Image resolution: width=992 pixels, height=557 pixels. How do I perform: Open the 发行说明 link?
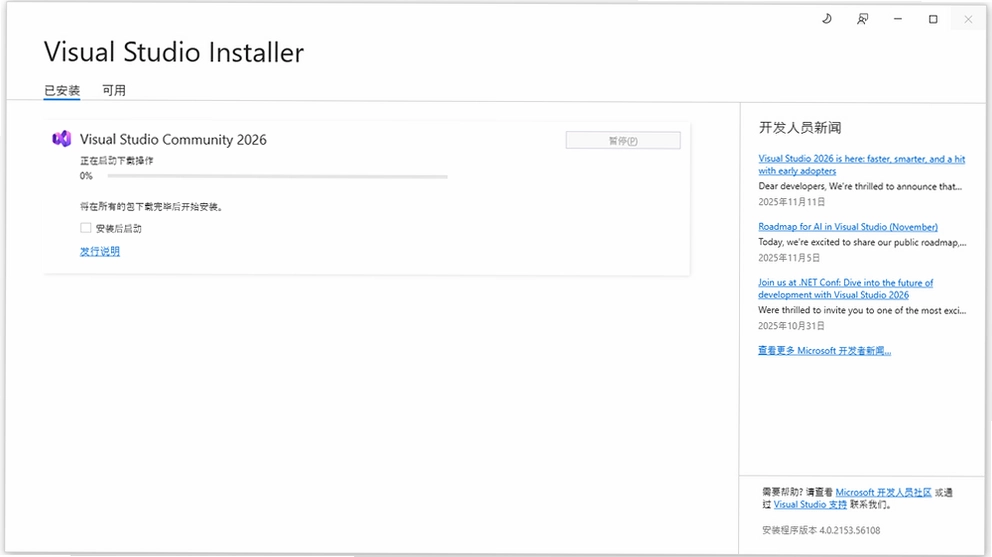click(99, 251)
